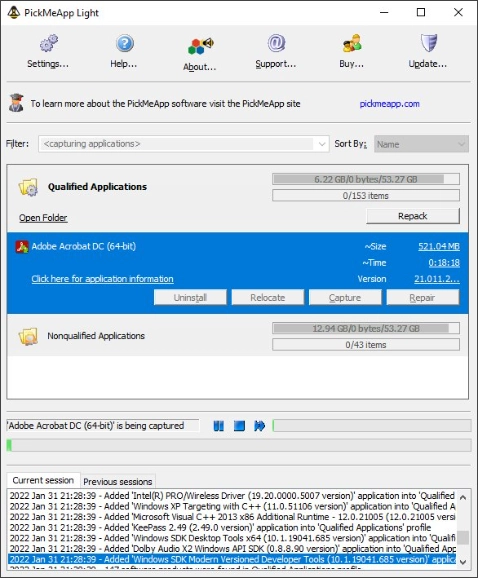Switch to the Current session tab
The image size is (478, 578).
click(43, 481)
